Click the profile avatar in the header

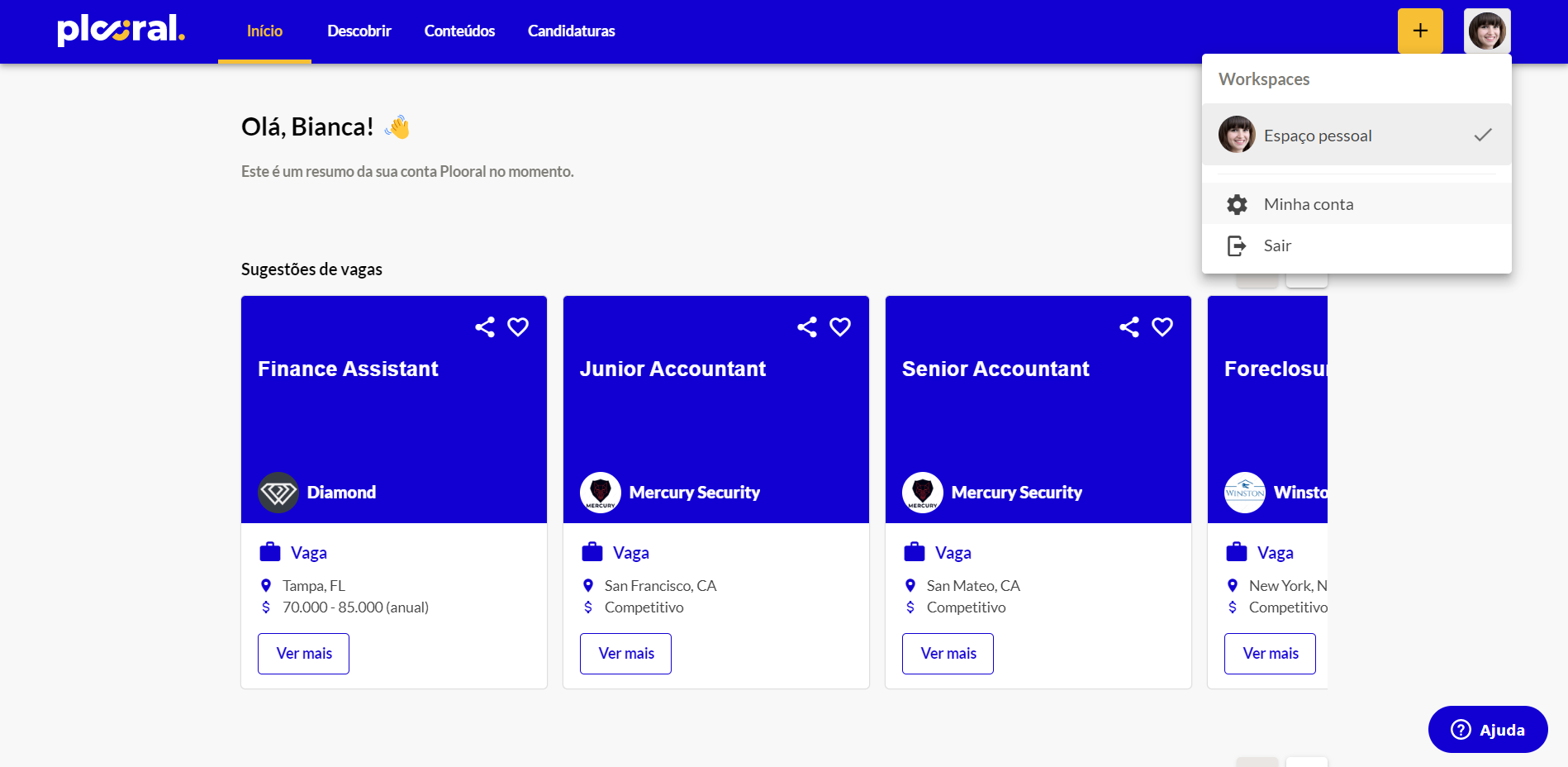1487,31
